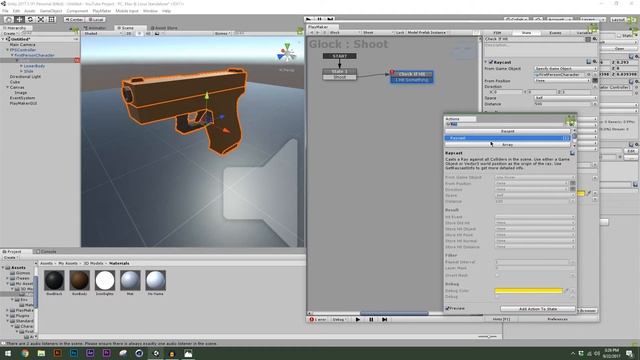This screenshot has width=640, height=360.
Task: Click PlayMaker Step button at bottom
Action: [384, 320]
